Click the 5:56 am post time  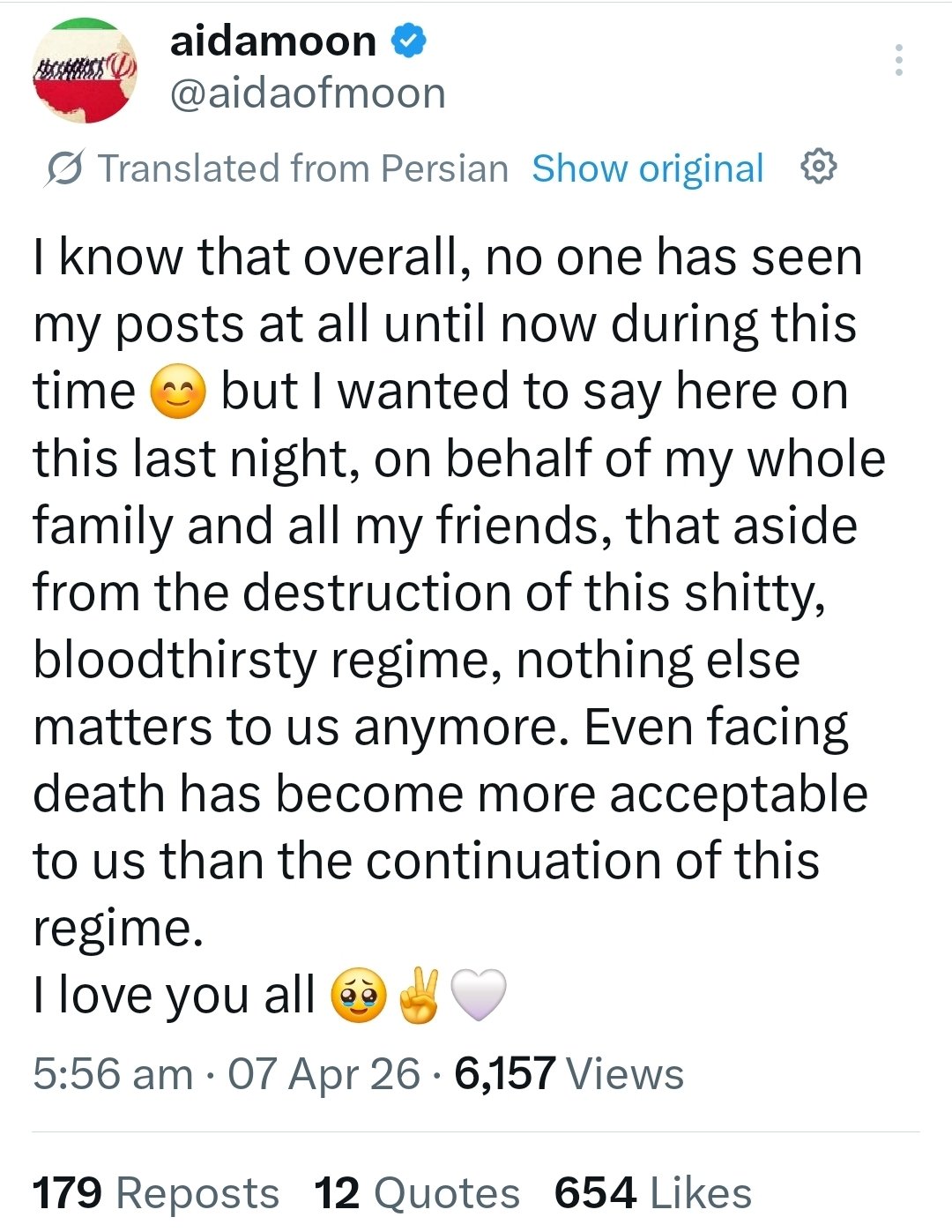(x=113, y=1074)
